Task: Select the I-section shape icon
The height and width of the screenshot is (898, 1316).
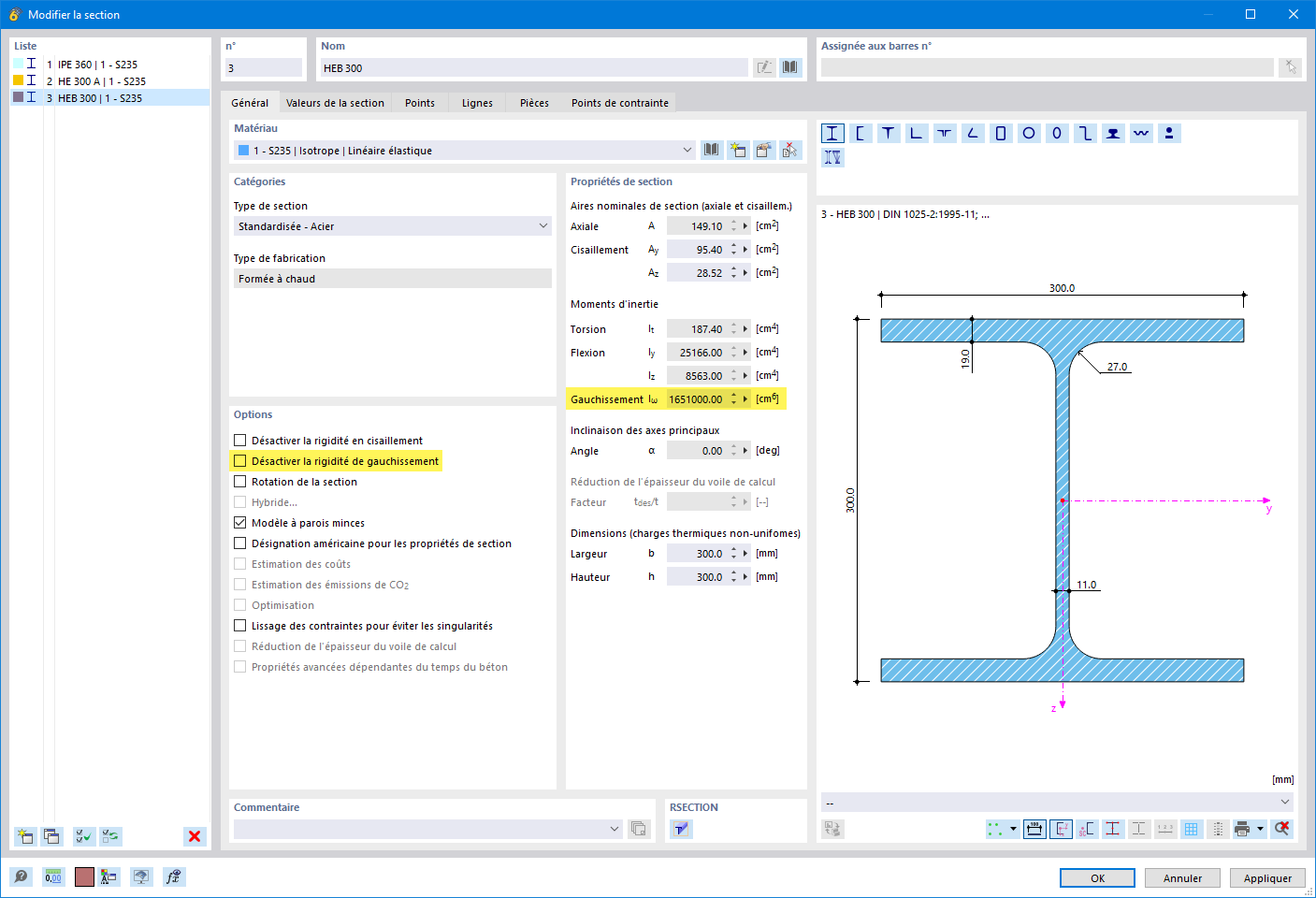Action: [832, 133]
